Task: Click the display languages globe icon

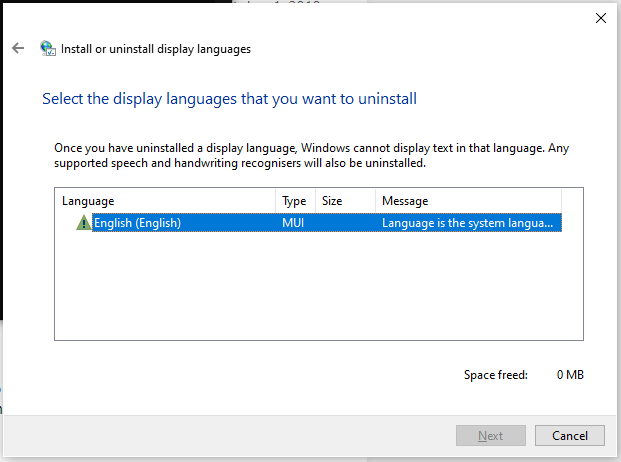Action: (48, 48)
